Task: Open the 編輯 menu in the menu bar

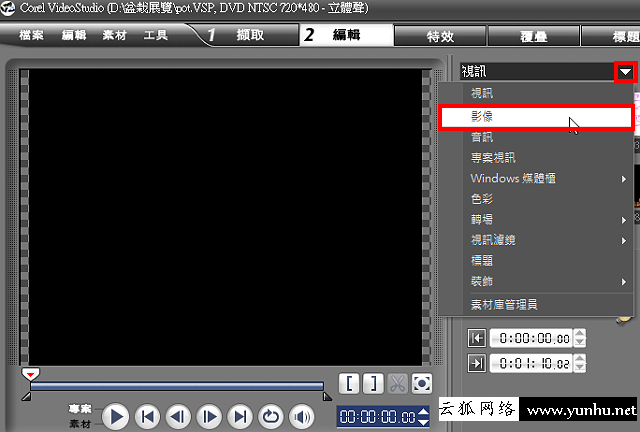Action: pos(74,35)
